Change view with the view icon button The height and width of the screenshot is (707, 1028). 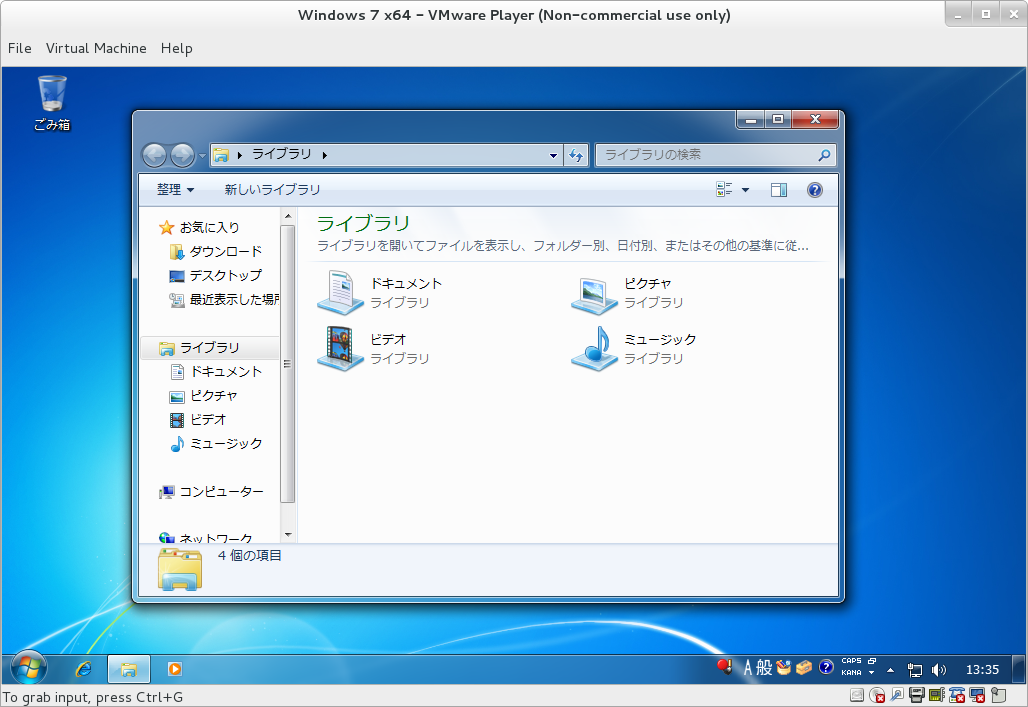pyautogui.click(x=724, y=190)
